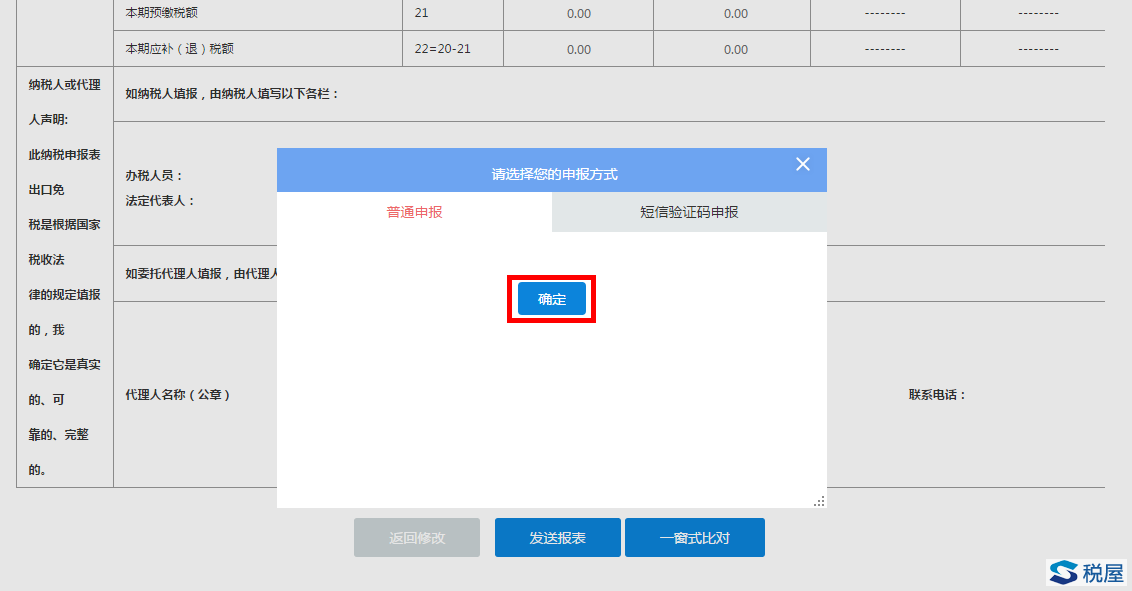This screenshot has width=1132, height=591.
Task: Click the 办税人员 label
Action: pyautogui.click(x=154, y=175)
